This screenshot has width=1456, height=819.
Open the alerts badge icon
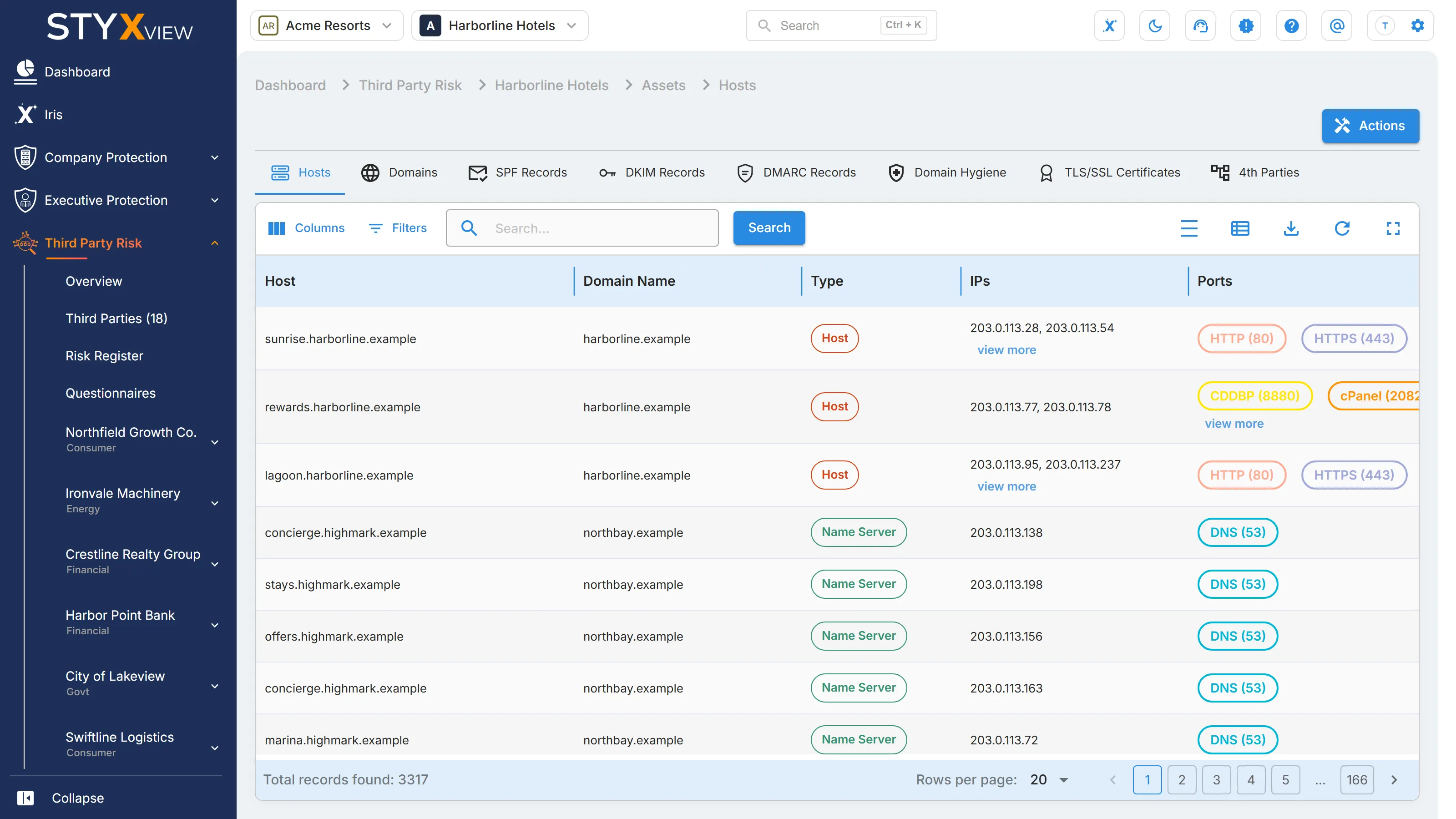point(1246,25)
